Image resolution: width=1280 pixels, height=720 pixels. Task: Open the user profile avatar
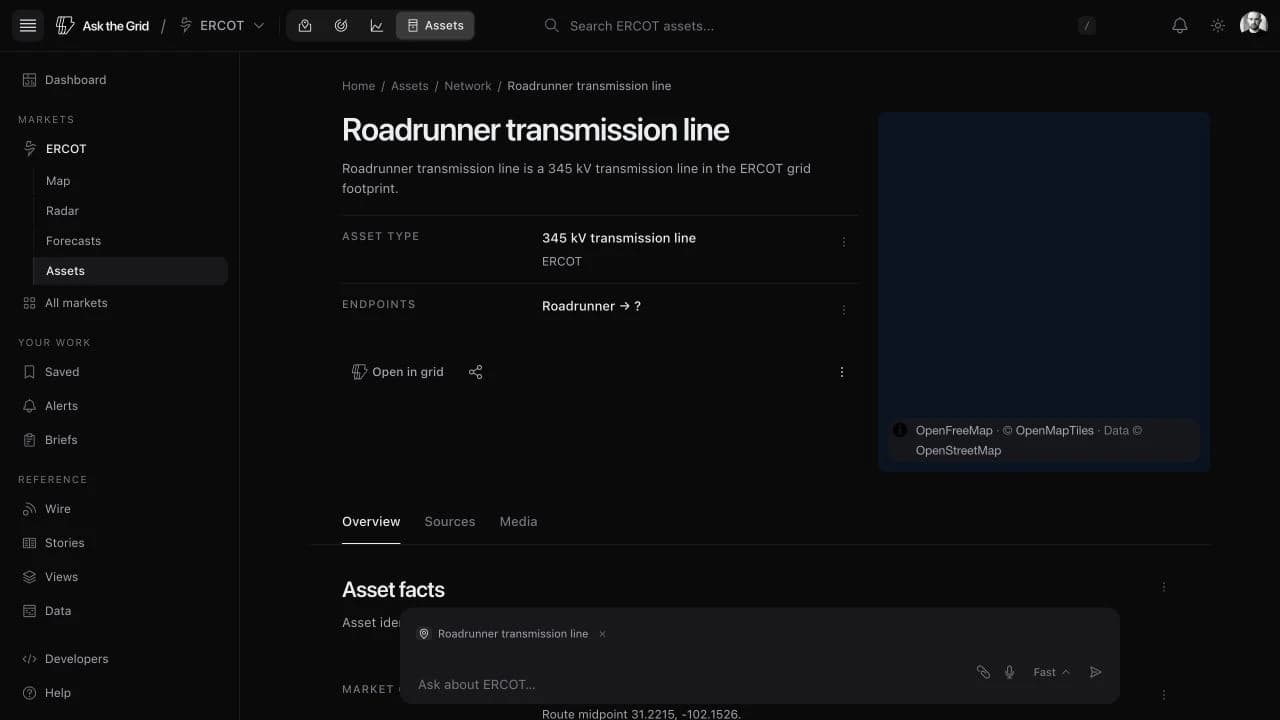pyautogui.click(x=1254, y=24)
